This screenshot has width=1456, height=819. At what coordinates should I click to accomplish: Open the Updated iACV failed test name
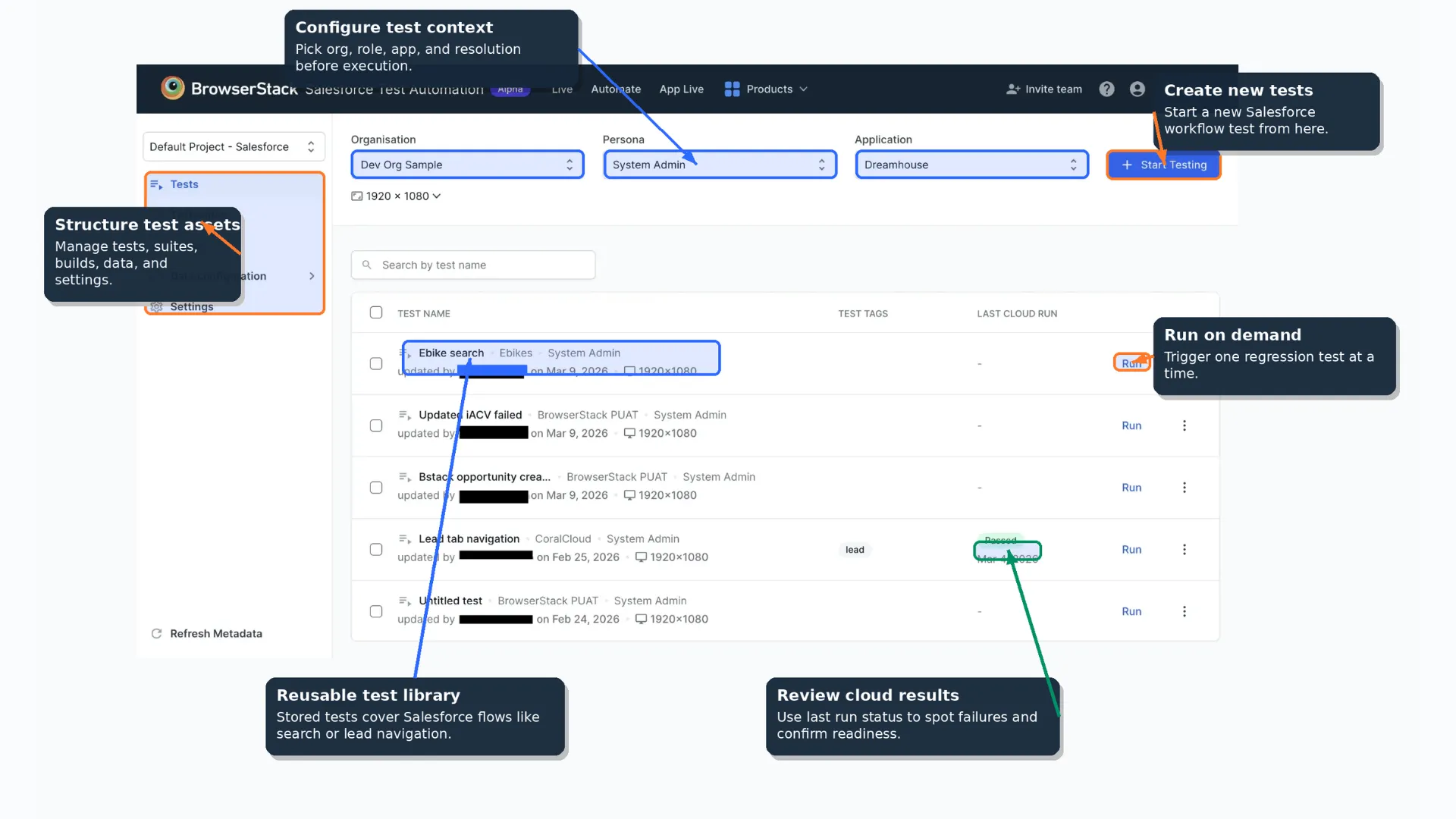point(470,415)
